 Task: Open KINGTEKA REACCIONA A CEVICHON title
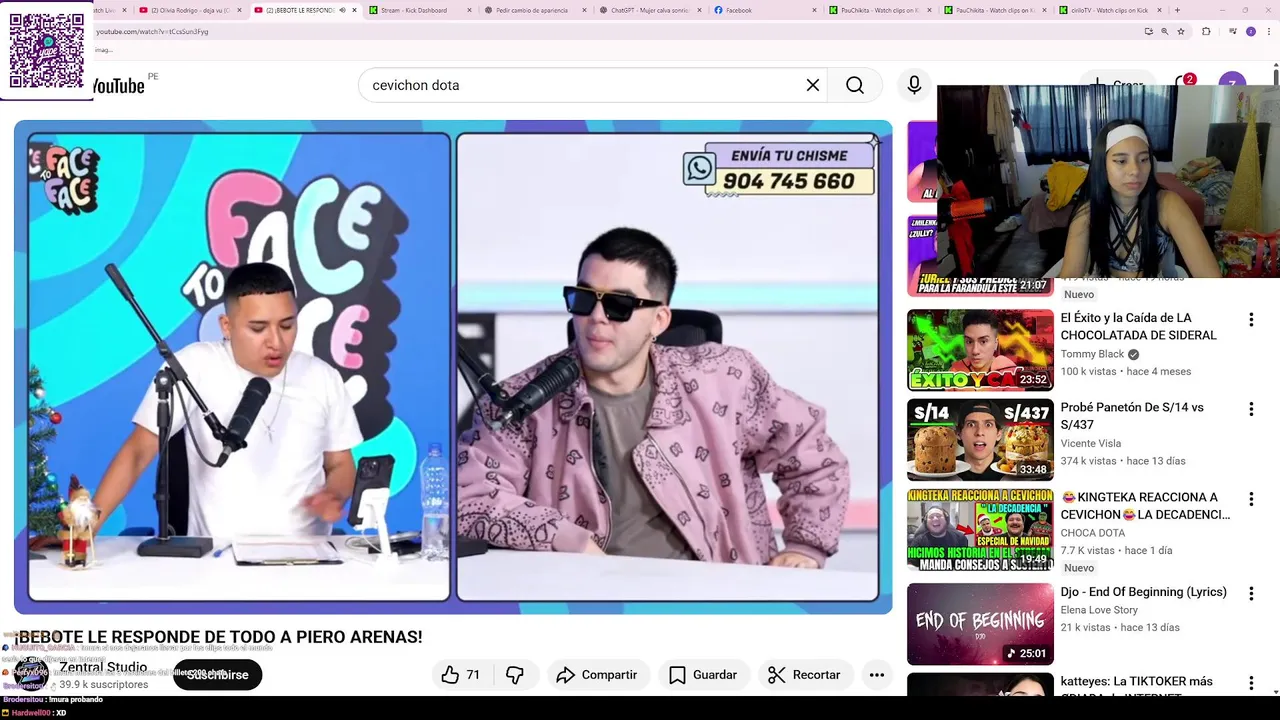coord(1146,506)
